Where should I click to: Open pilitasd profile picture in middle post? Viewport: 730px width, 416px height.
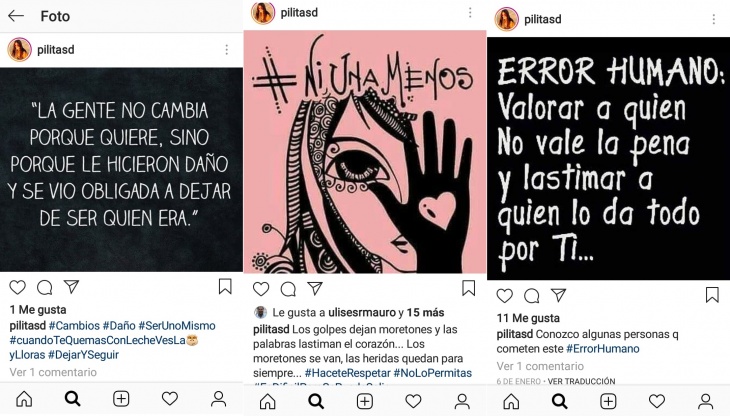pyautogui.click(x=263, y=13)
